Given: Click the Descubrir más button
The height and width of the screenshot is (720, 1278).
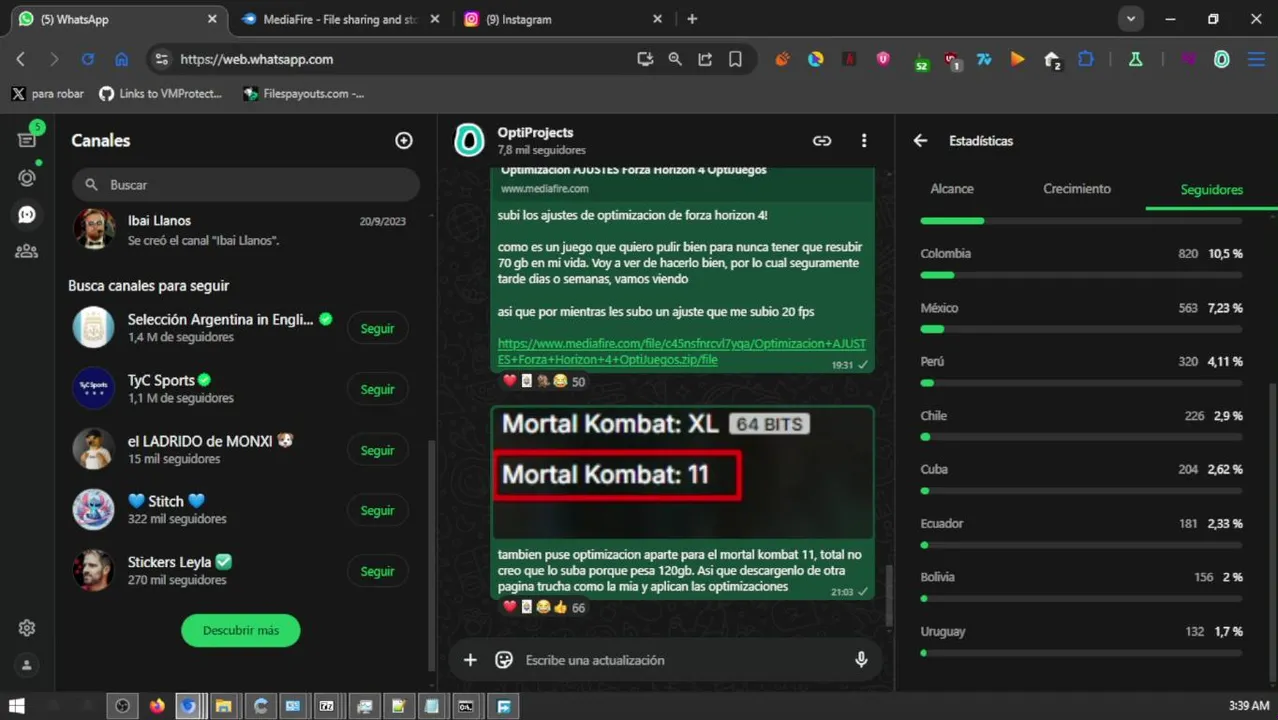Looking at the screenshot, I should tap(241, 631).
